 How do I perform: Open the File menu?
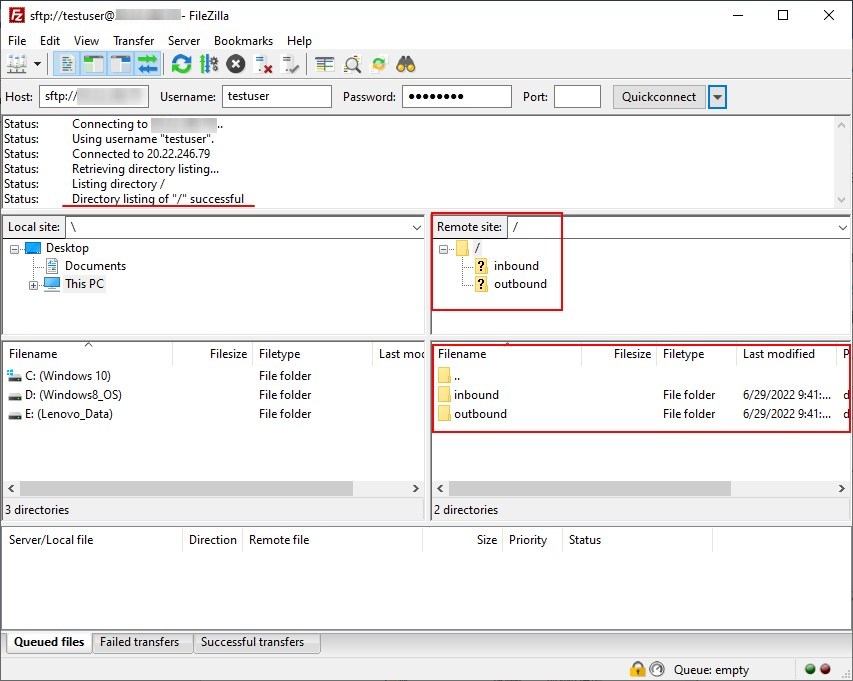point(17,41)
